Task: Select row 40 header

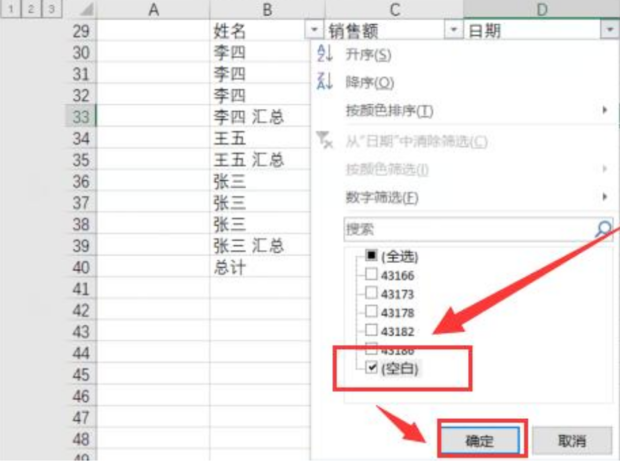Action: tap(81, 267)
